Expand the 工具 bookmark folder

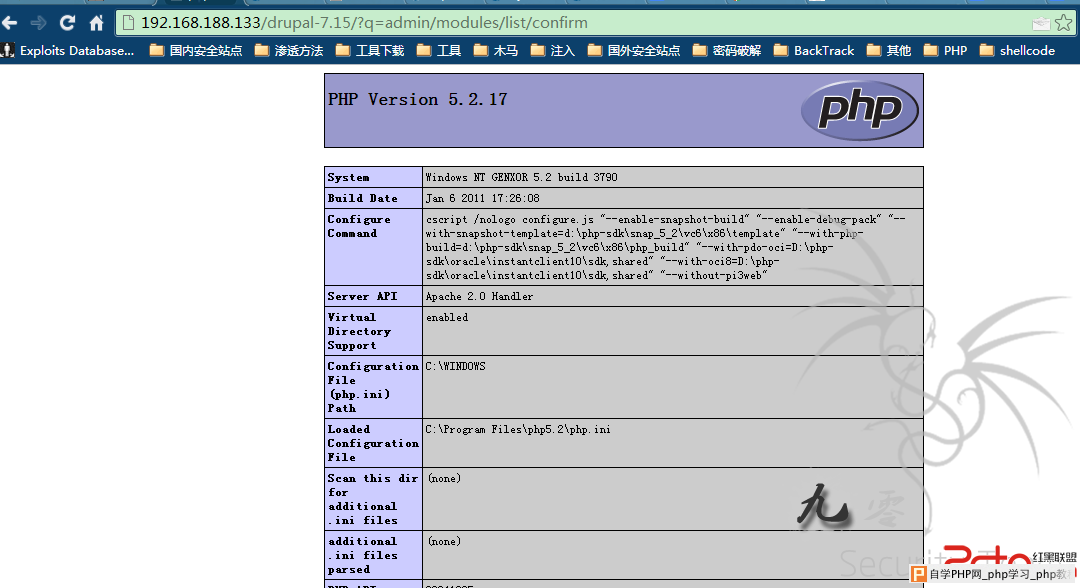coord(439,50)
